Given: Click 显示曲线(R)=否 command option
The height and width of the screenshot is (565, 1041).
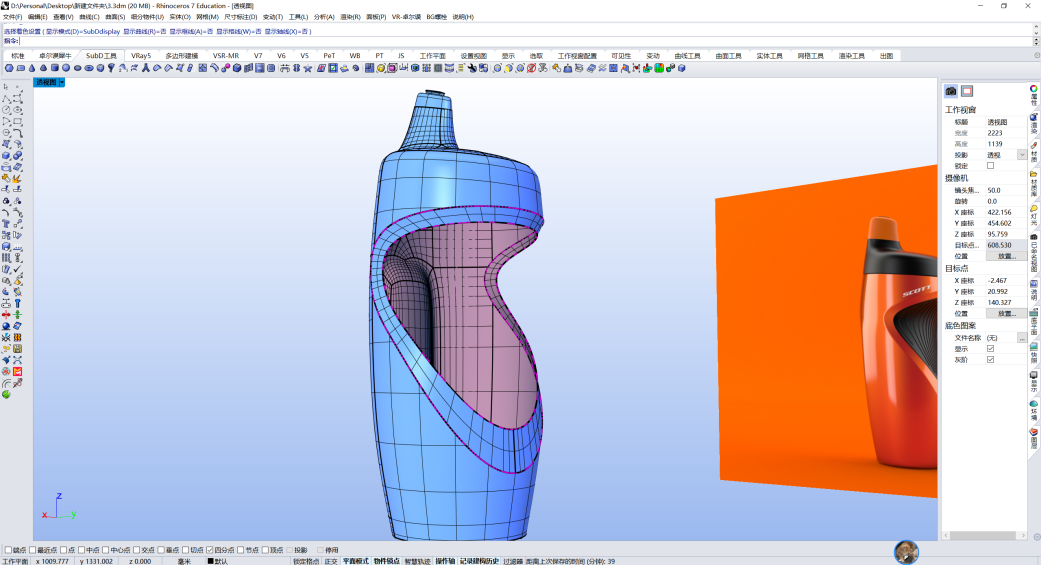Looking at the screenshot, I should 145,31.
